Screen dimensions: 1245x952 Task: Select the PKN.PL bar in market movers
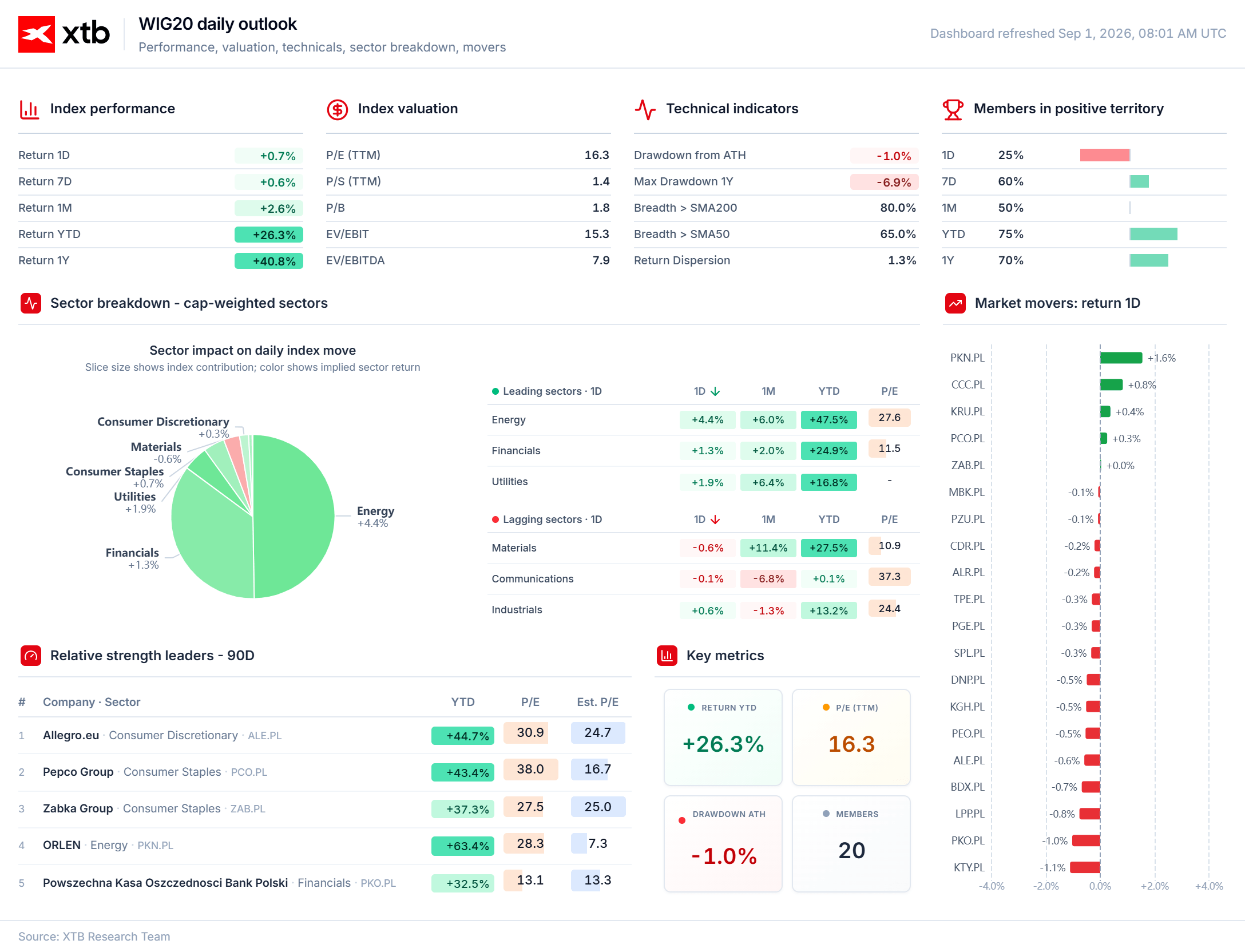coord(1121,358)
